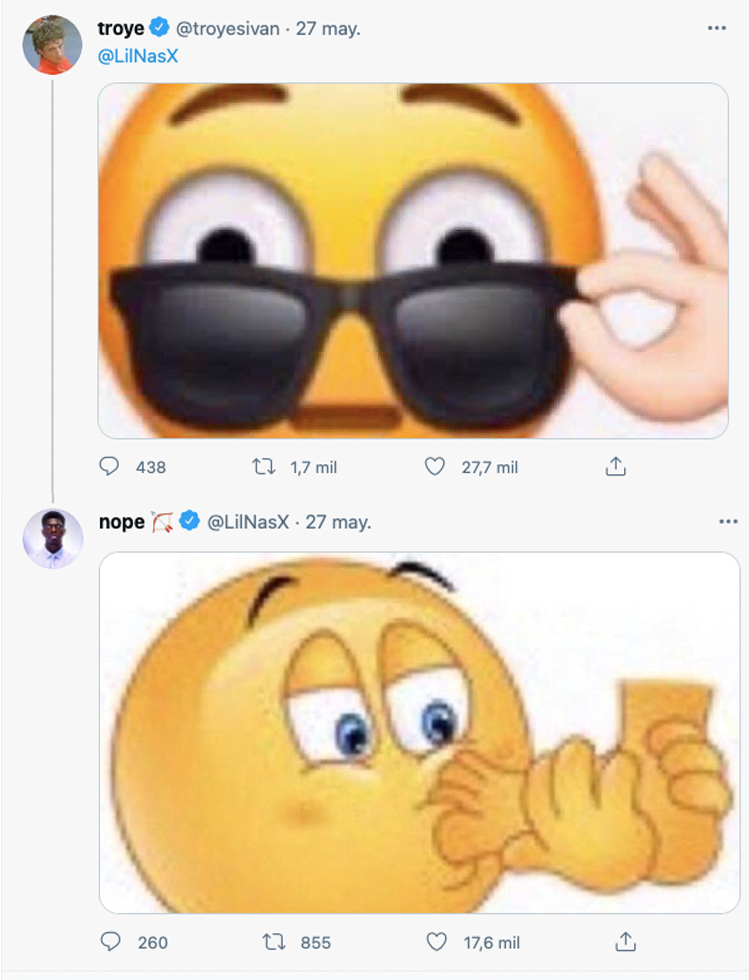
Task: Like the nope tweet showing 17,6 mil likes
Action: click(438, 942)
